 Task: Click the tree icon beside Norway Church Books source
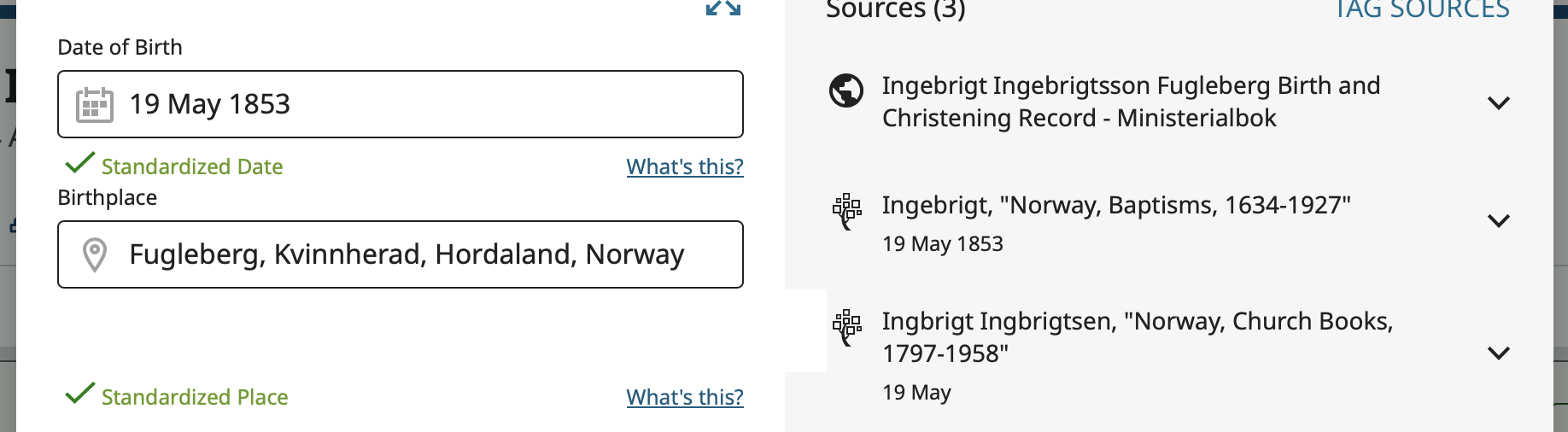click(846, 326)
